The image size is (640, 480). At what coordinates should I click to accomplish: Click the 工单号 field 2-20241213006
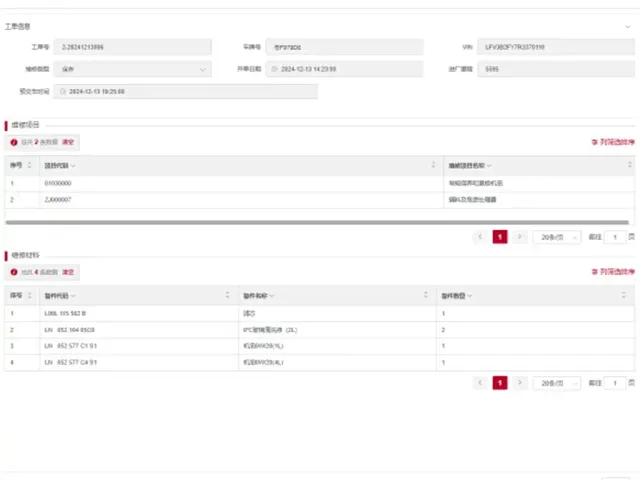point(132,47)
